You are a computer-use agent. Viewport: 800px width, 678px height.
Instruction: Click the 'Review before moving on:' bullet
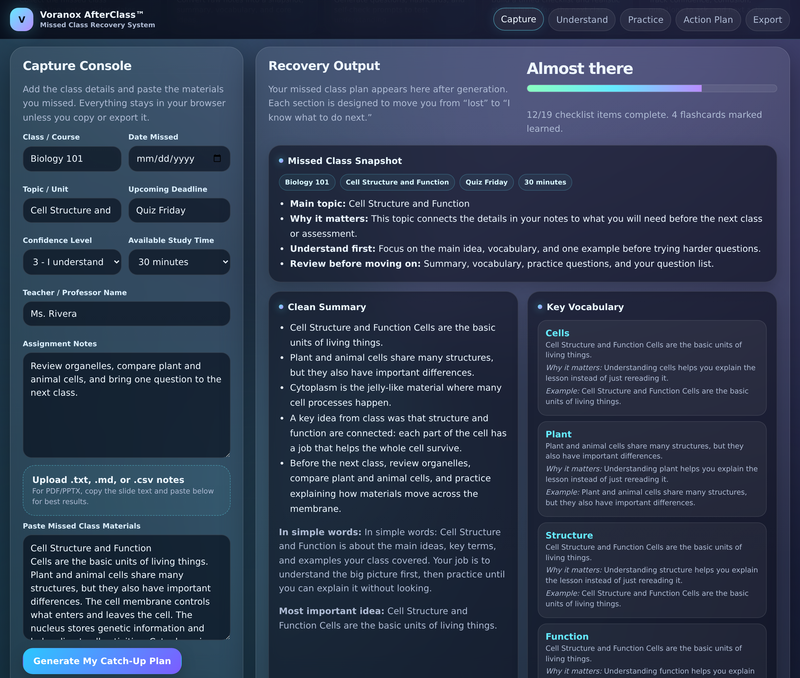(502, 264)
